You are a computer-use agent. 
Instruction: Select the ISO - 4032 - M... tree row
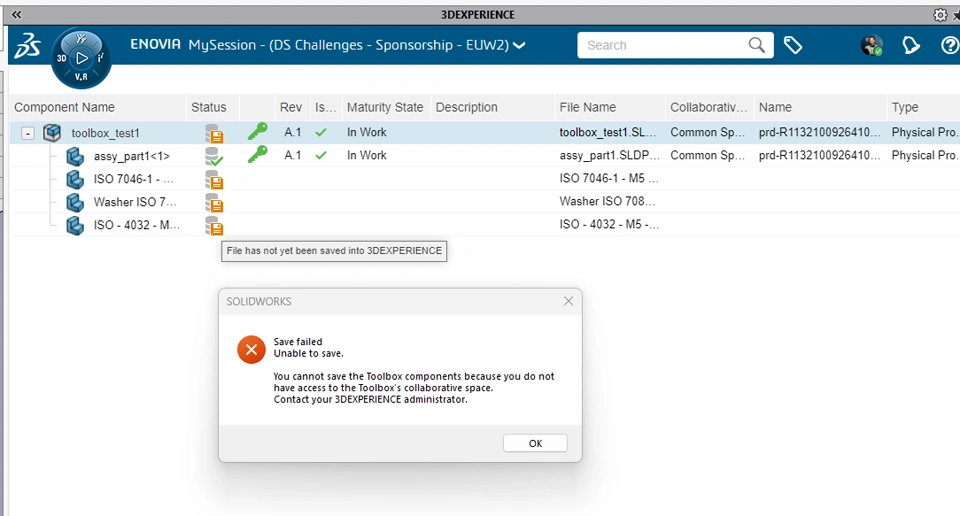pyautogui.click(x=484, y=225)
